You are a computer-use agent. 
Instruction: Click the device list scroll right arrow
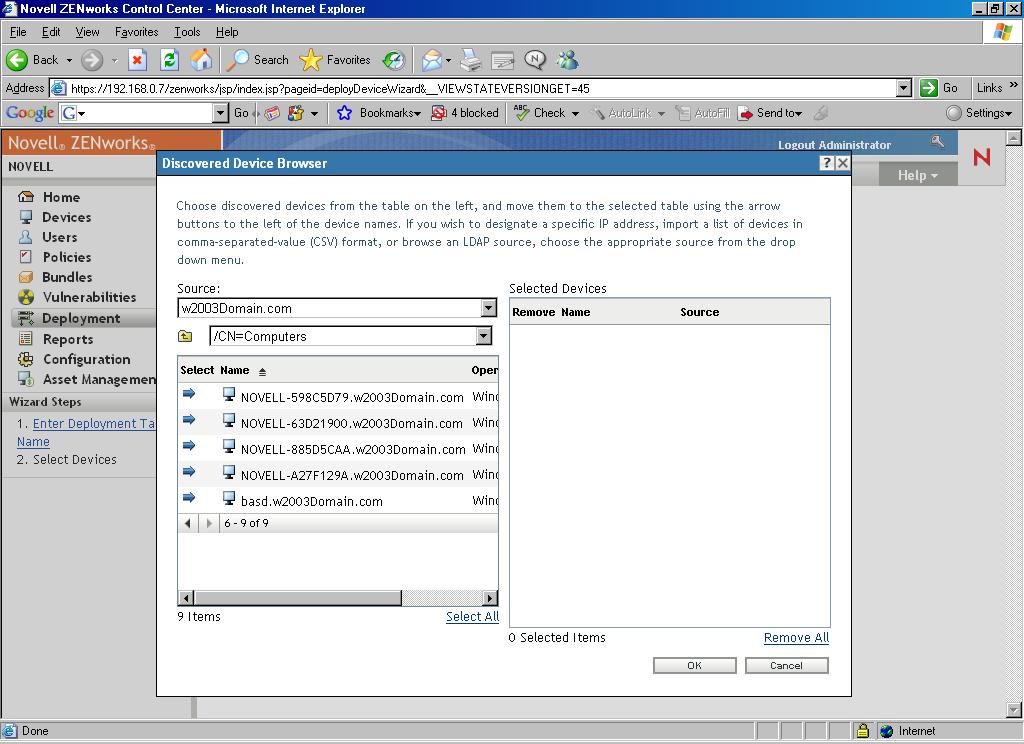490,598
